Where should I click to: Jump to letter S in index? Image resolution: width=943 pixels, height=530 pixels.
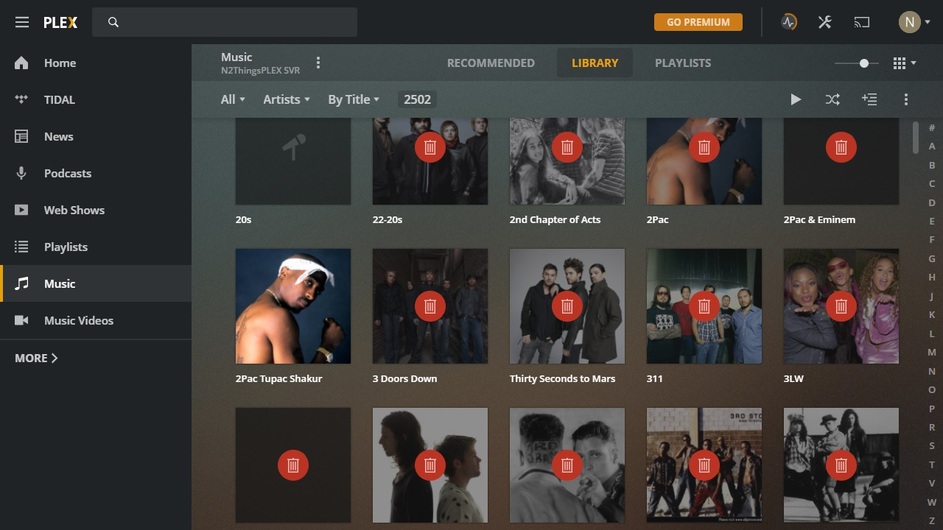point(932,446)
